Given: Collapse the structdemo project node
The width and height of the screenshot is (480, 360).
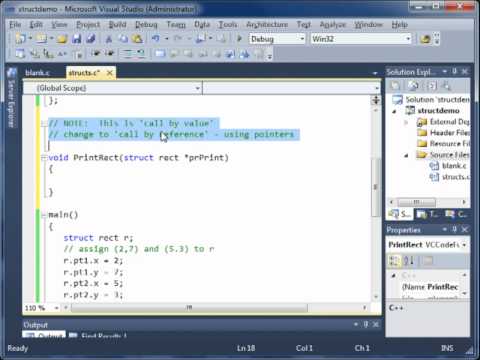Looking at the screenshot, I should click(395, 111).
